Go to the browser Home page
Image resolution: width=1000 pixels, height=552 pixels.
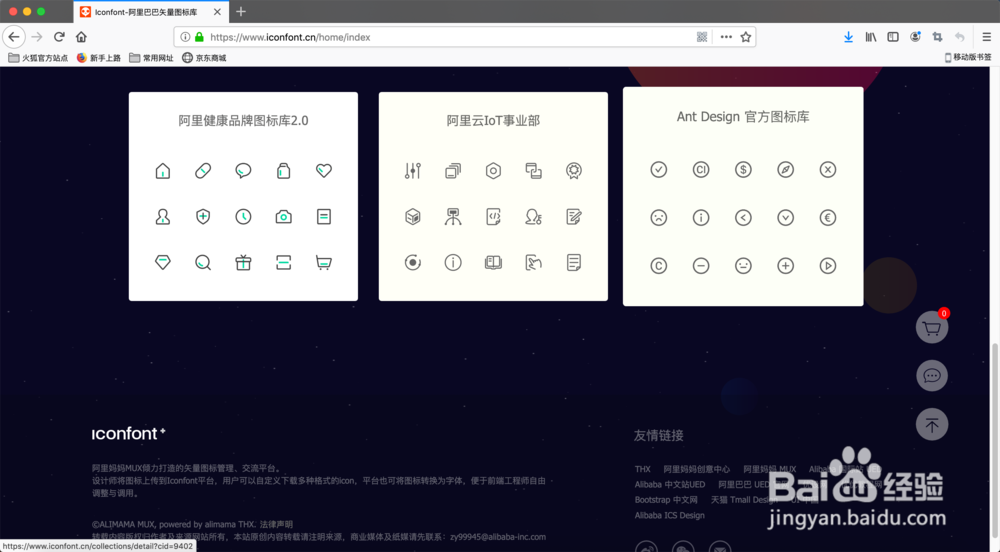(x=81, y=37)
